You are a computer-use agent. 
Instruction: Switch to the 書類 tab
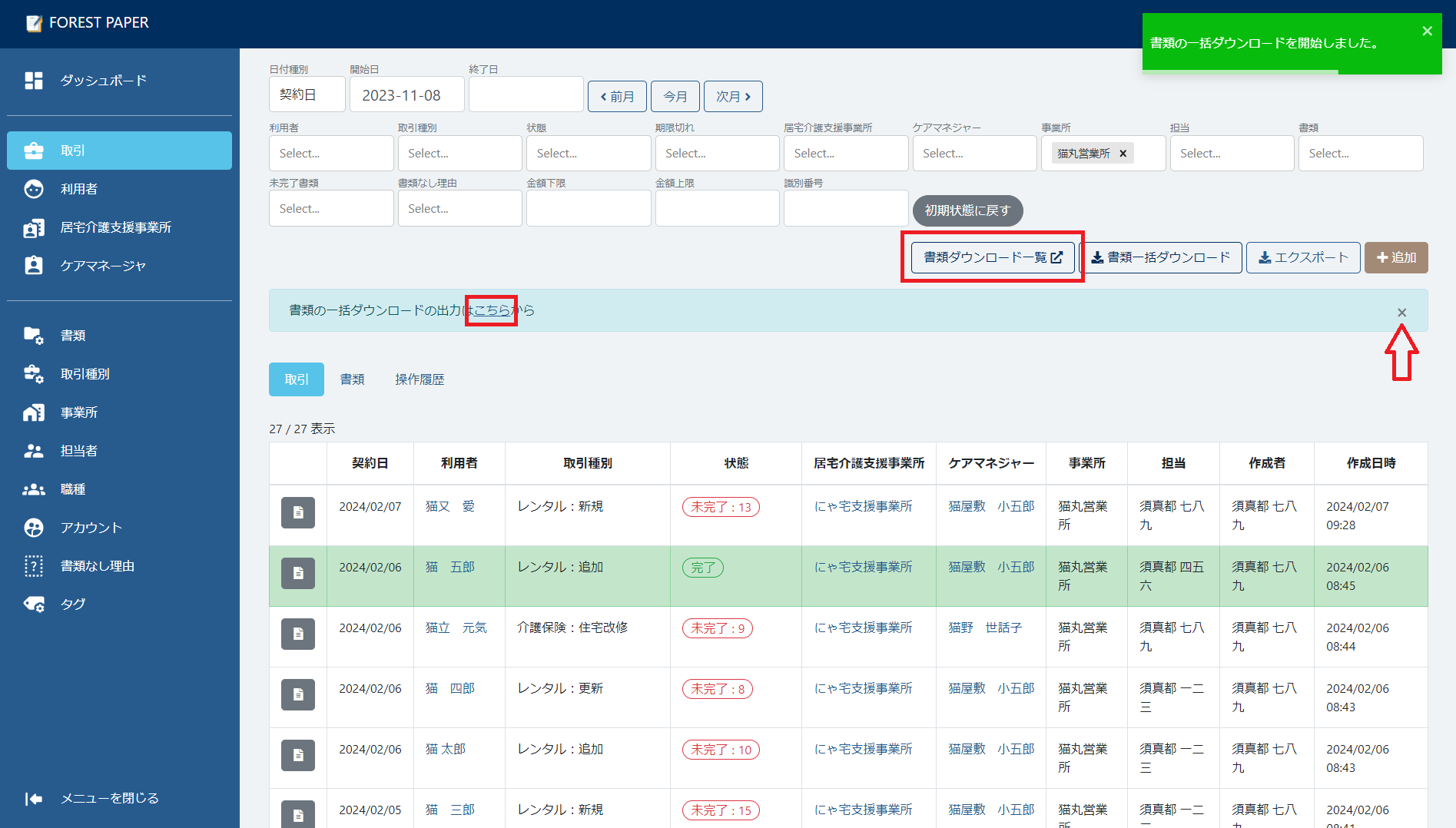[352, 379]
